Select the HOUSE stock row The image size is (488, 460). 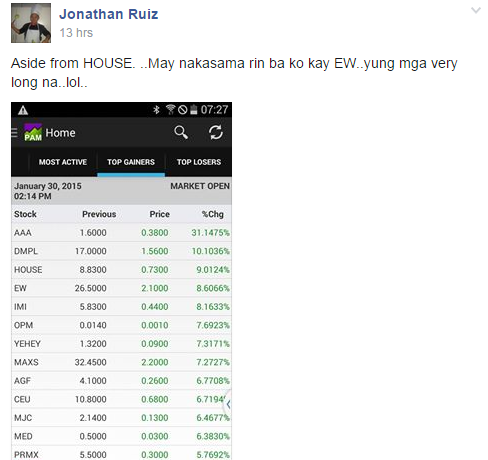pyautogui.click(x=121, y=270)
